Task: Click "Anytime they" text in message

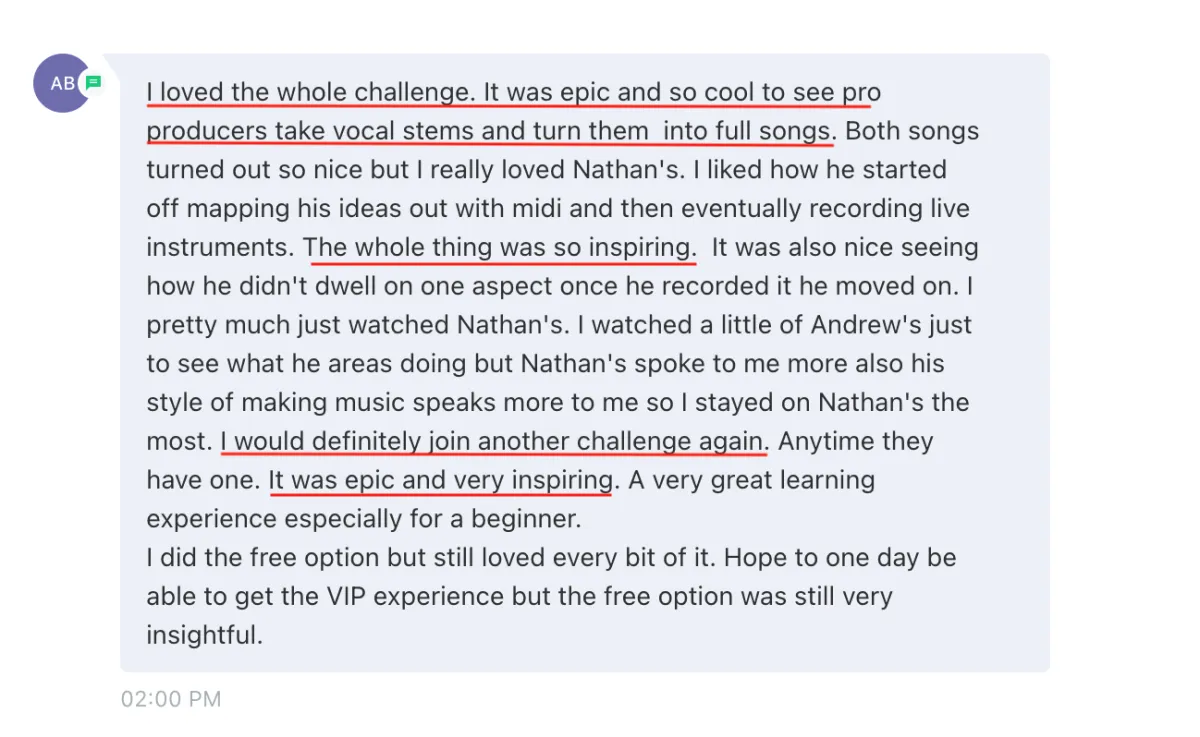Action: [x=855, y=442]
